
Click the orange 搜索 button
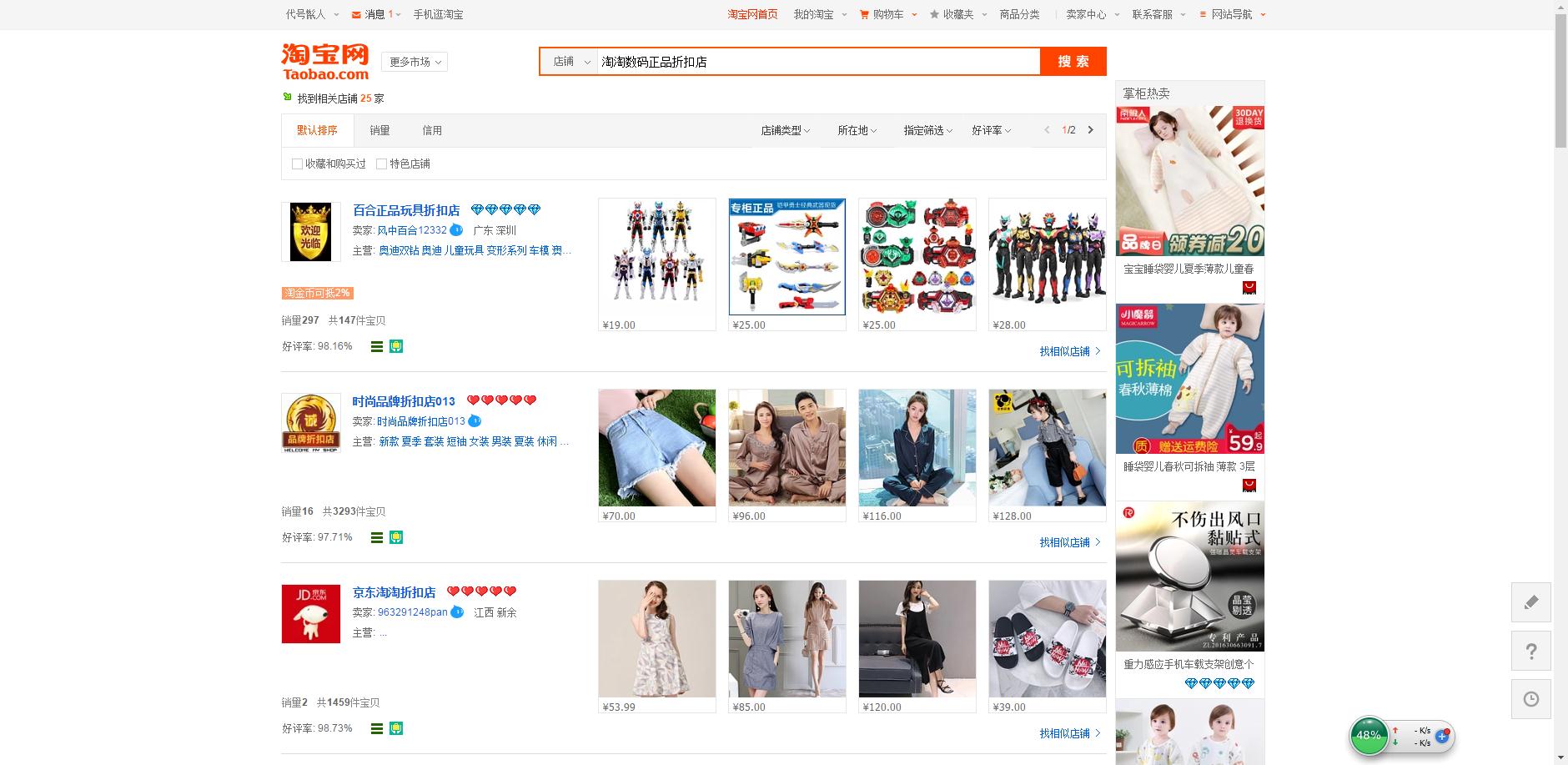click(1073, 62)
